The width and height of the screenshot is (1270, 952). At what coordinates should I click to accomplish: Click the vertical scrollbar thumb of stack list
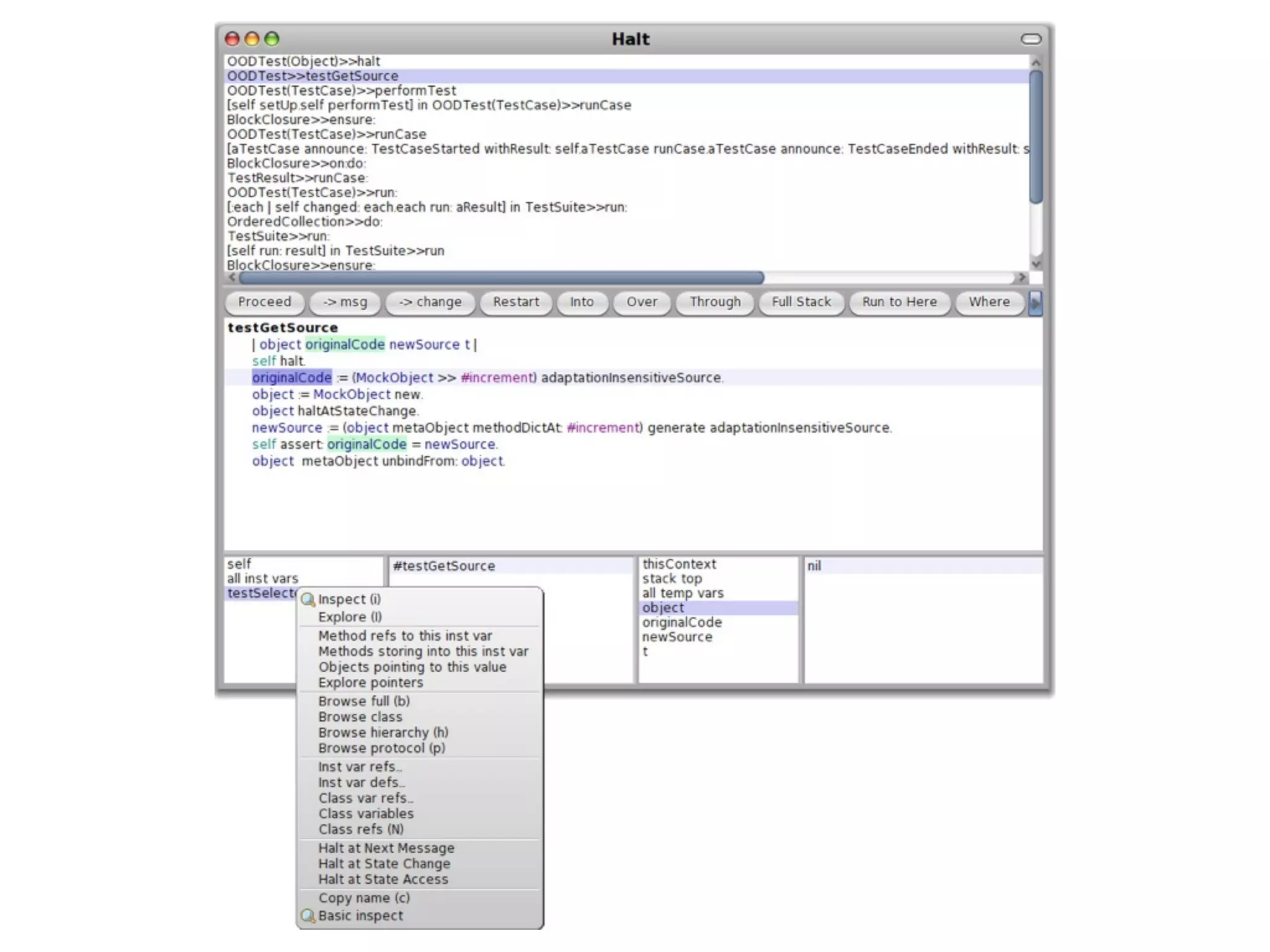pyautogui.click(x=1036, y=136)
